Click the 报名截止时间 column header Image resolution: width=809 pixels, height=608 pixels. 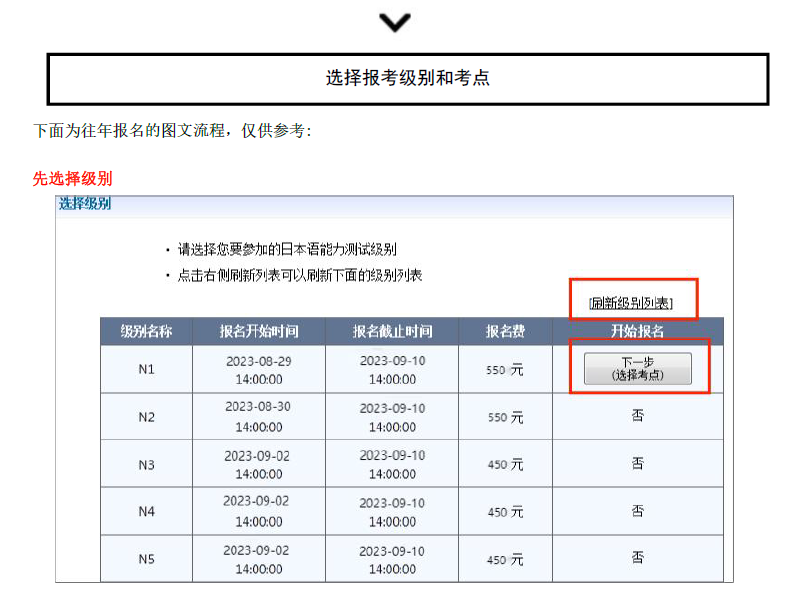(393, 331)
